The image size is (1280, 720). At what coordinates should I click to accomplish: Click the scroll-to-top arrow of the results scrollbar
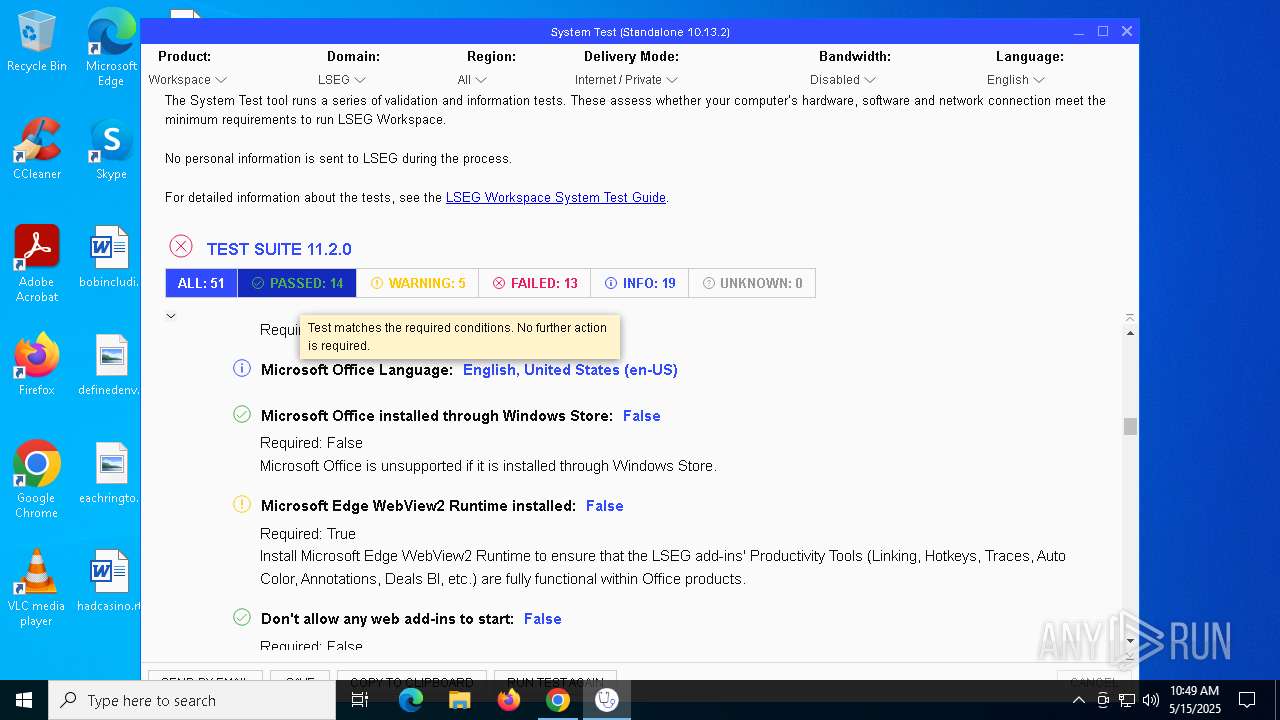(x=1130, y=319)
